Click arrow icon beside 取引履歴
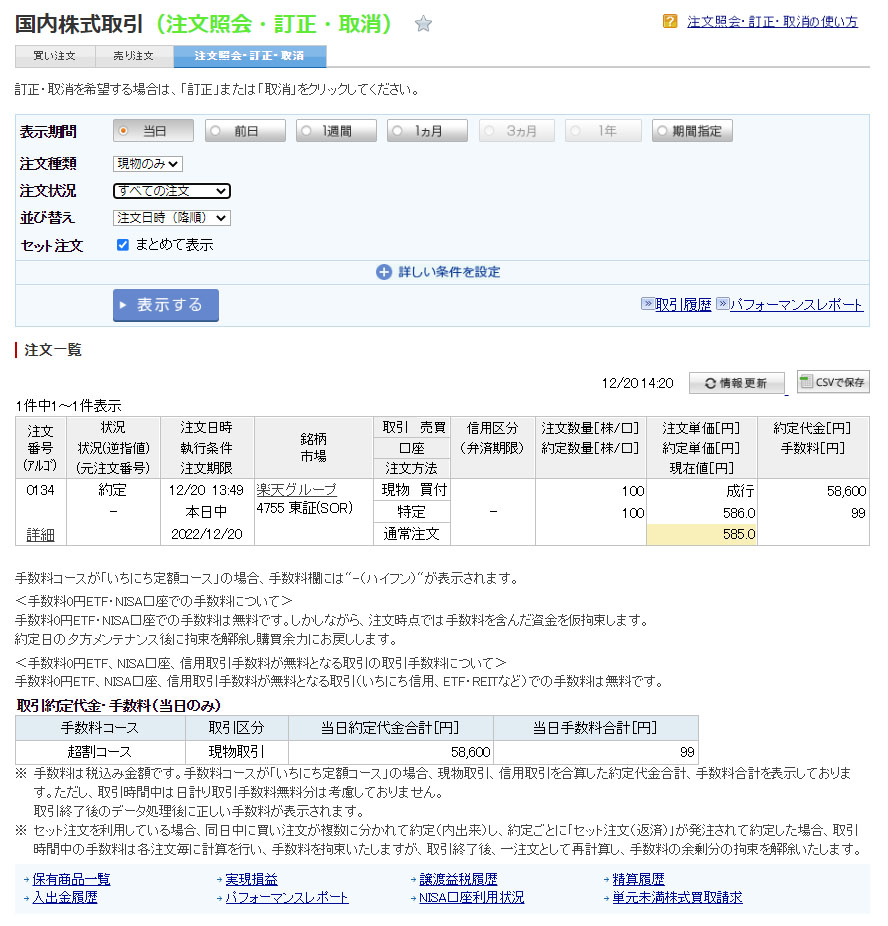Screen dimensions: 888x926 [x=647, y=305]
